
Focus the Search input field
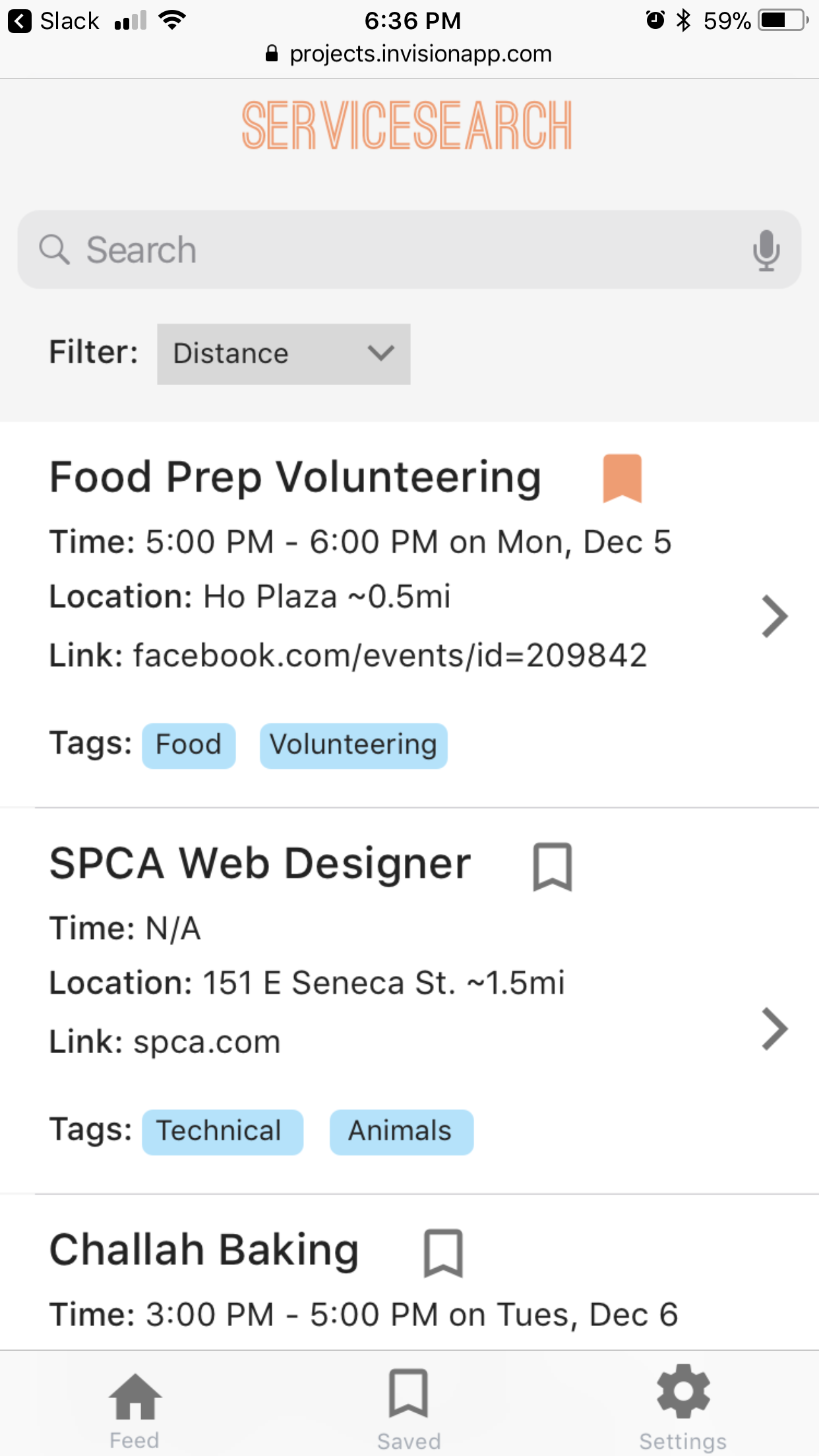409,250
